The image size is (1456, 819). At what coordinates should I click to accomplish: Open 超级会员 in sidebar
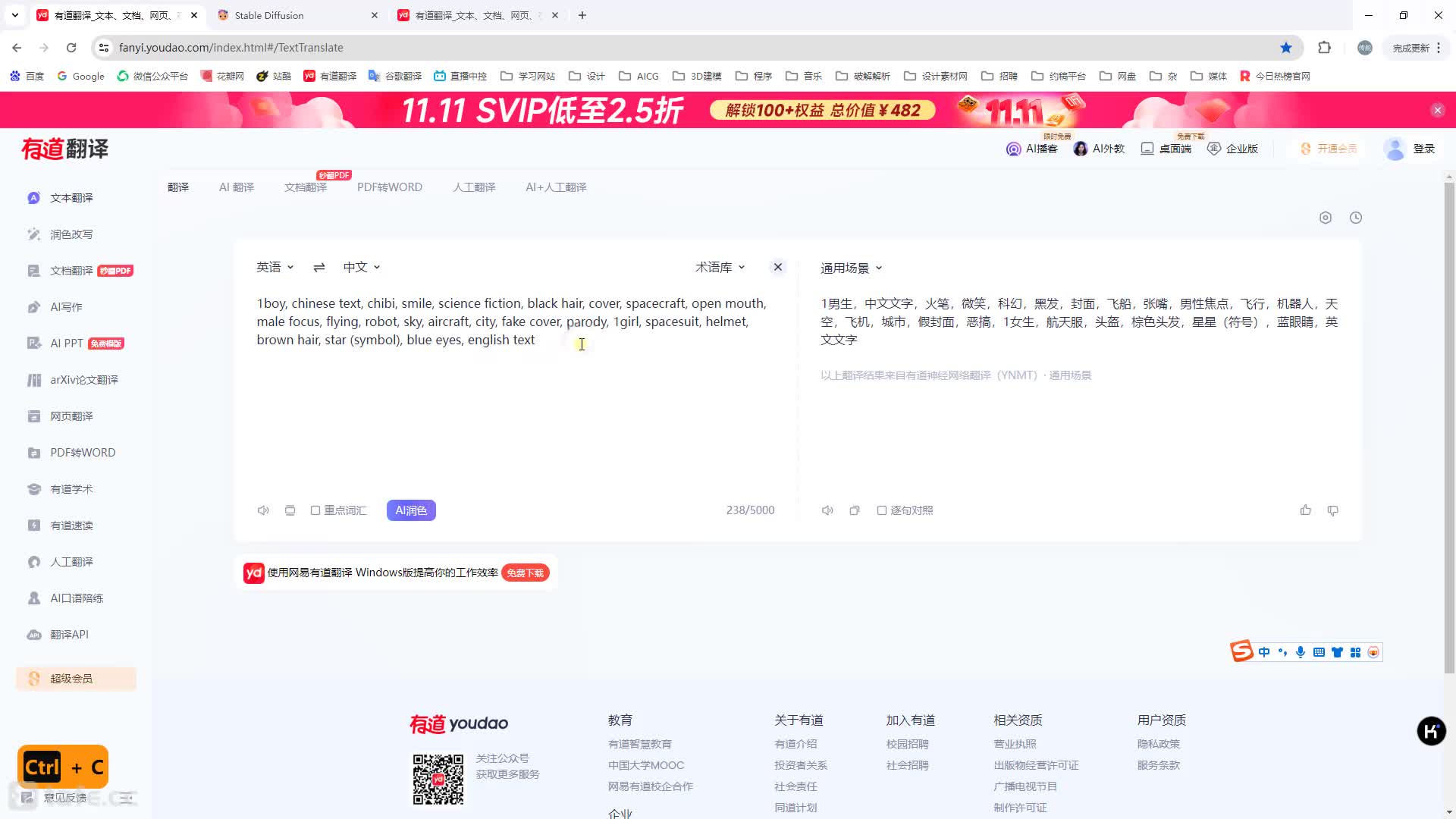coord(76,679)
